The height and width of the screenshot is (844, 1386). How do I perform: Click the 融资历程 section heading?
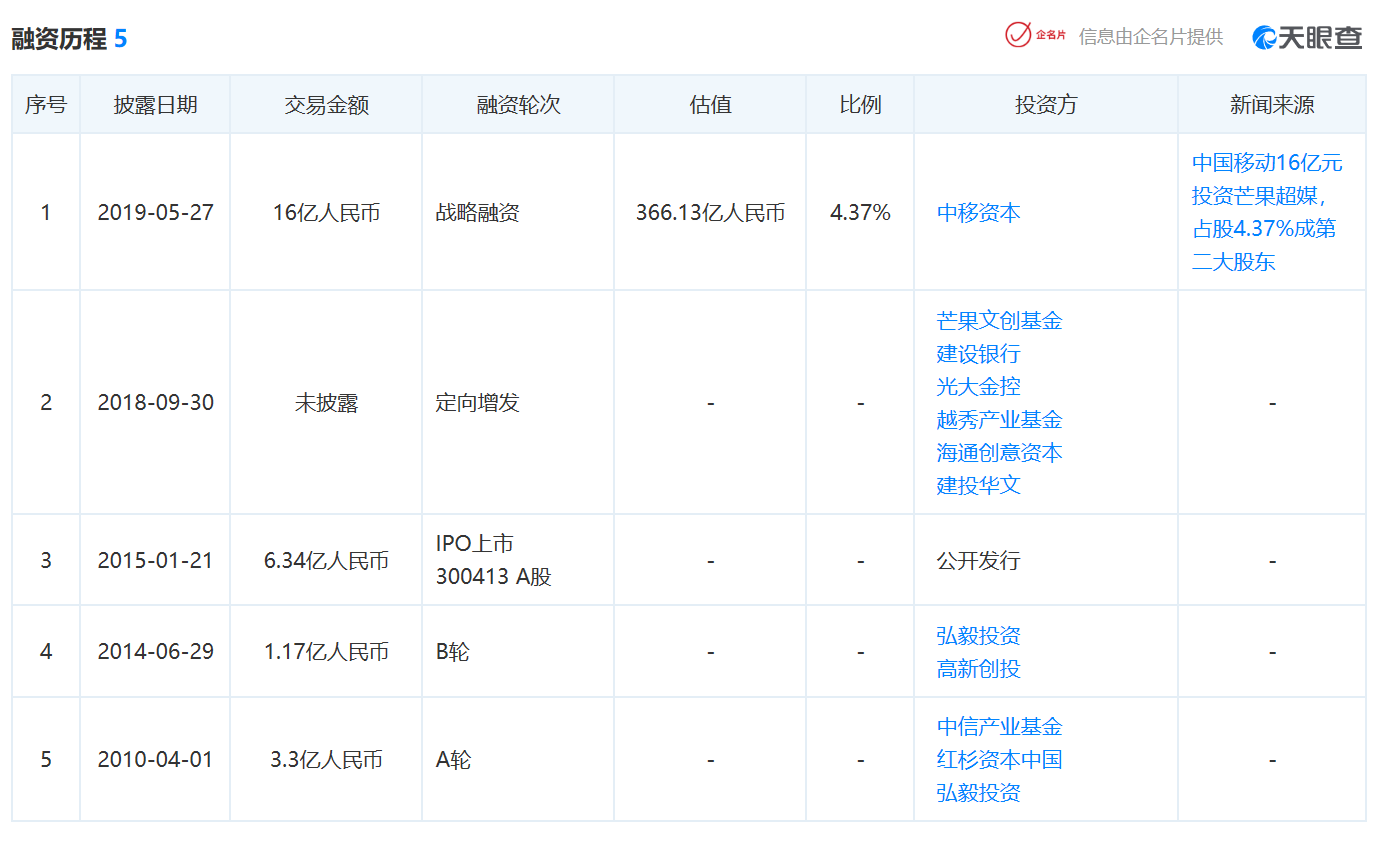pyautogui.click(x=59, y=39)
